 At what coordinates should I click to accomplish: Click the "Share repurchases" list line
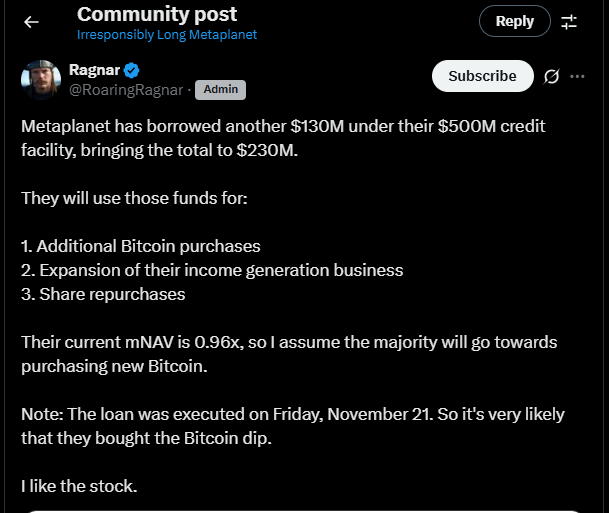(x=103, y=294)
